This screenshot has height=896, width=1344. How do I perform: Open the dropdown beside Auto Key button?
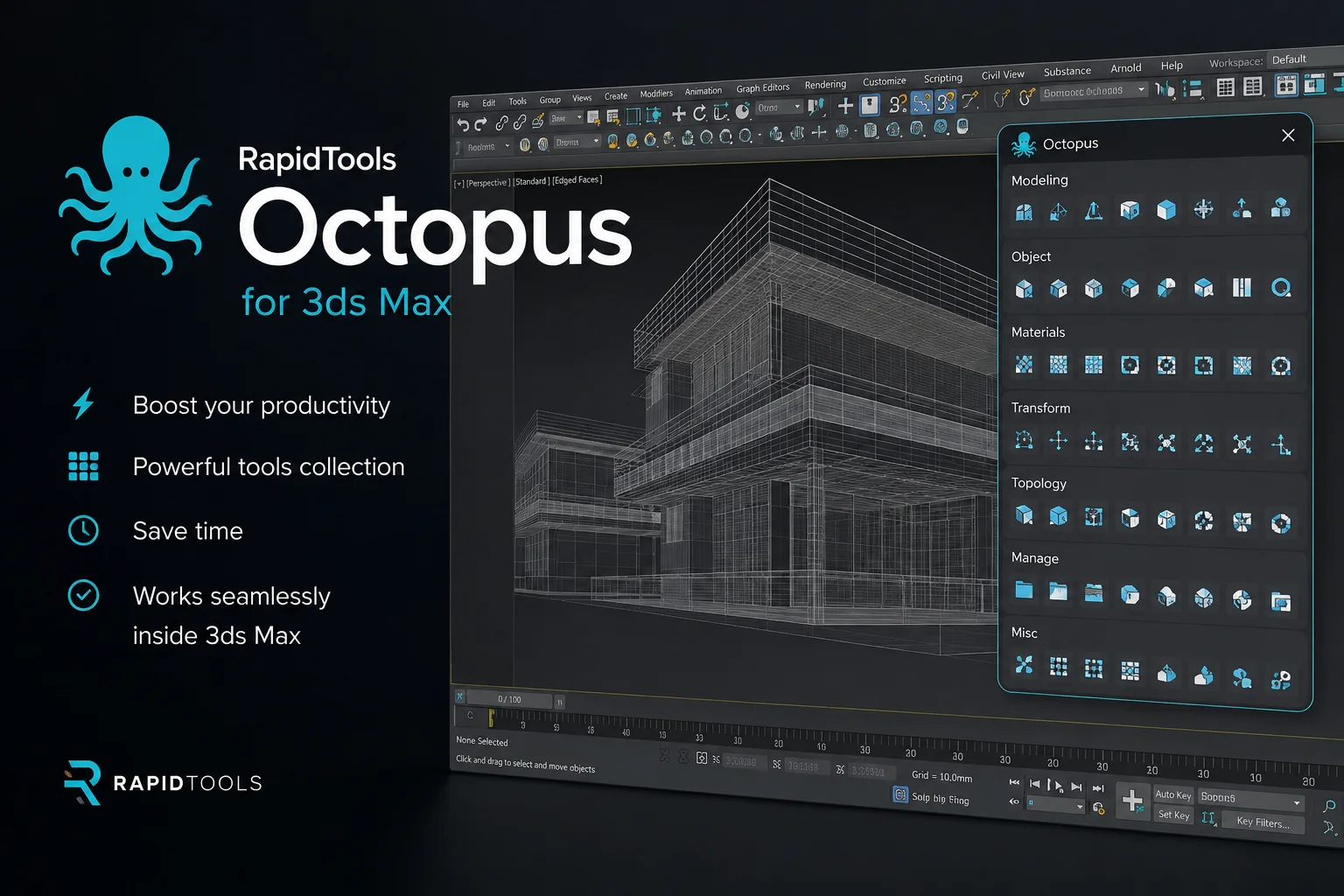(x=1251, y=799)
